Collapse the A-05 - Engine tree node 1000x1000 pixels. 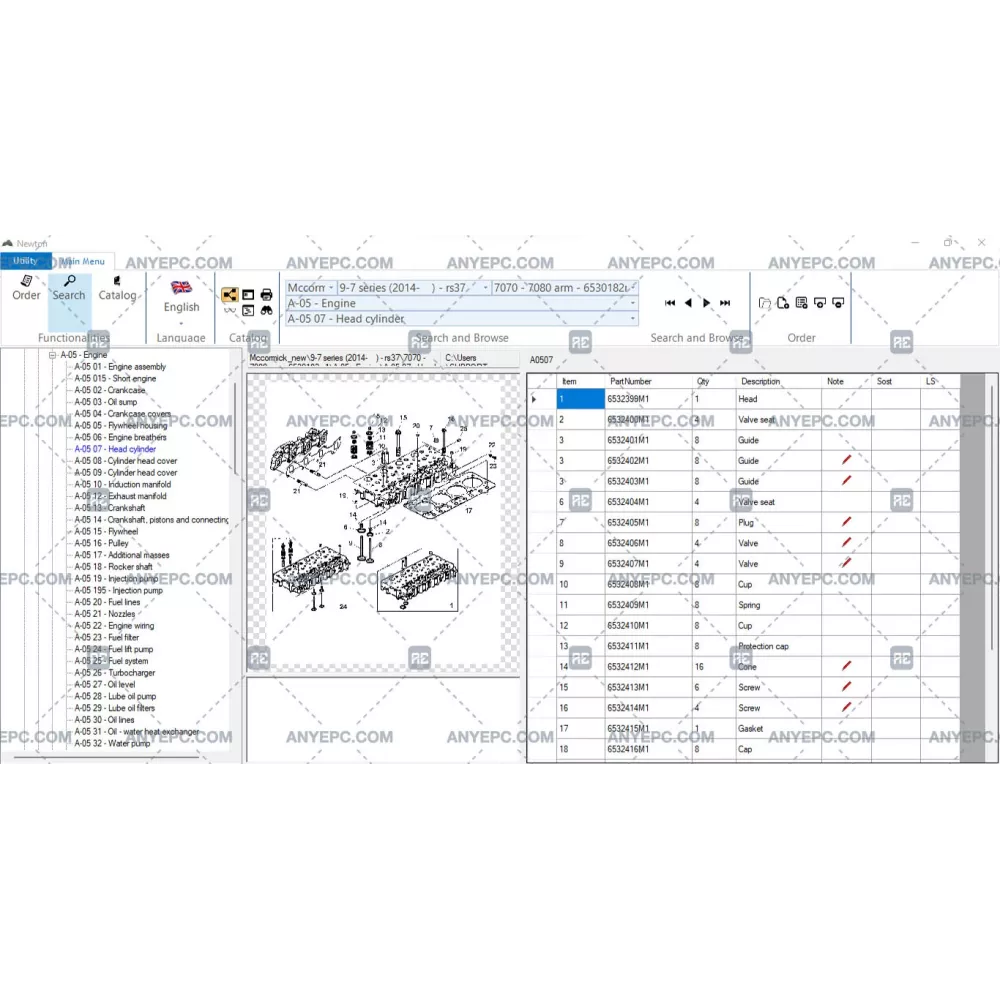coord(51,355)
